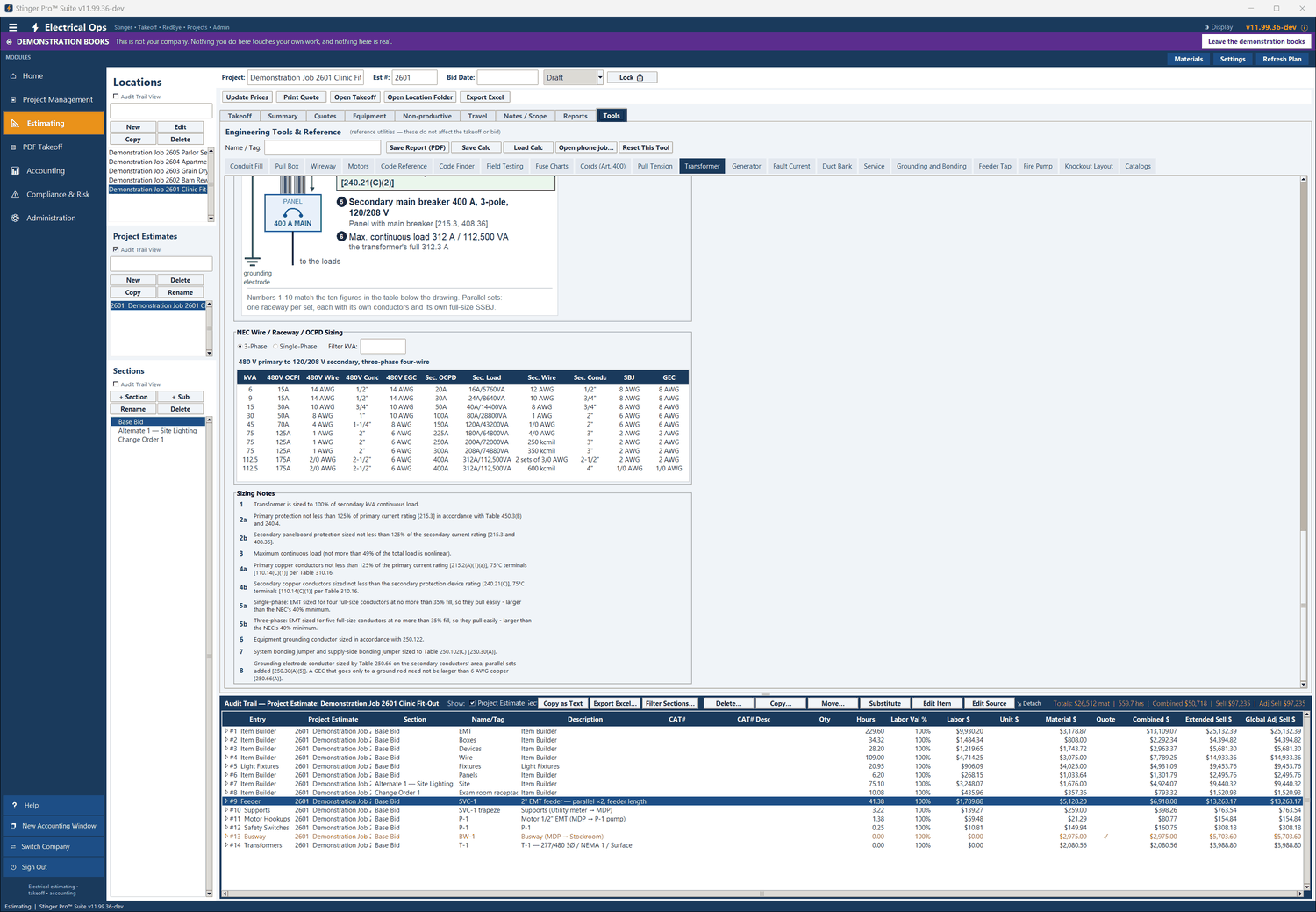Expand audit row #1 Item Builder EMT
The height and width of the screenshot is (912, 1316).
click(226, 731)
